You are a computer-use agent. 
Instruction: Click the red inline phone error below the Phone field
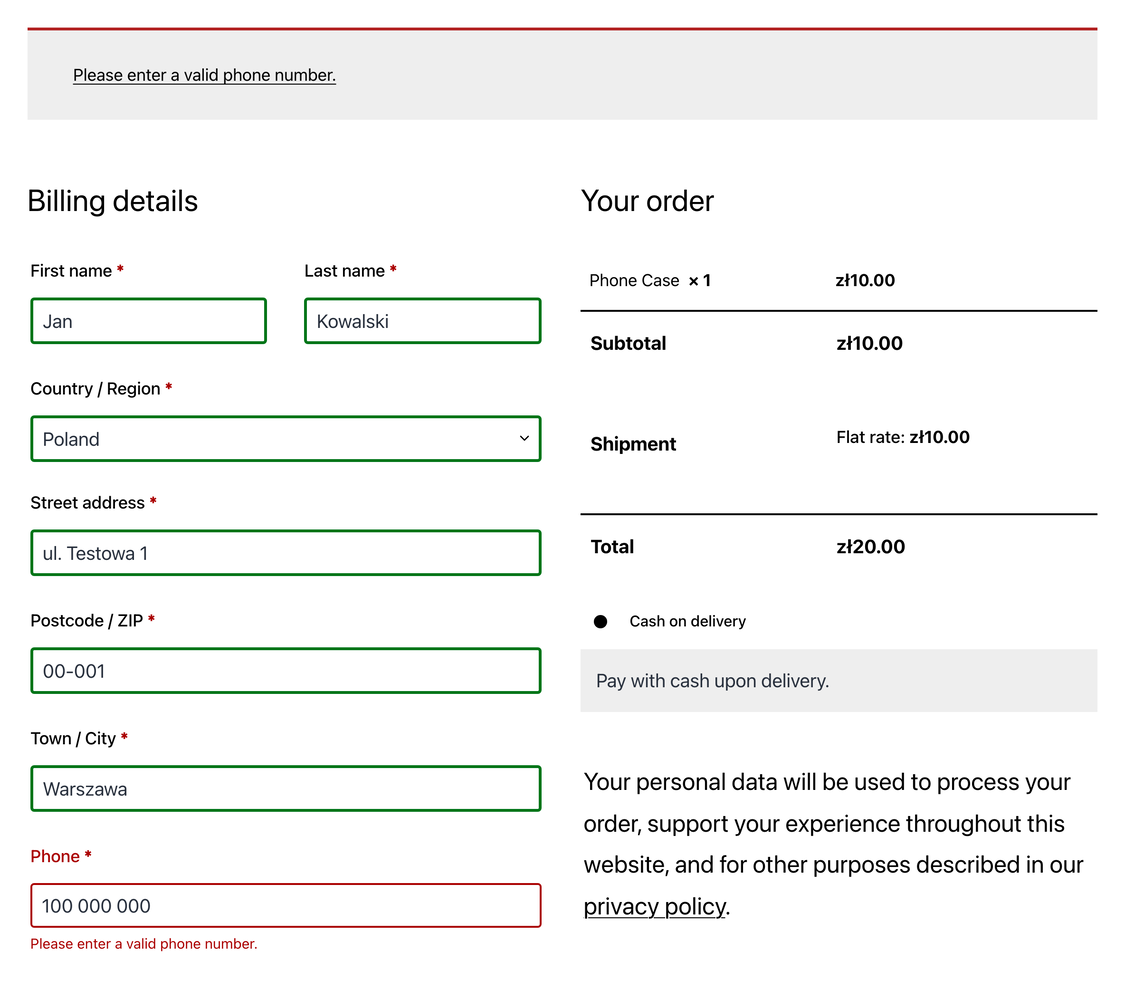[143, 944]
